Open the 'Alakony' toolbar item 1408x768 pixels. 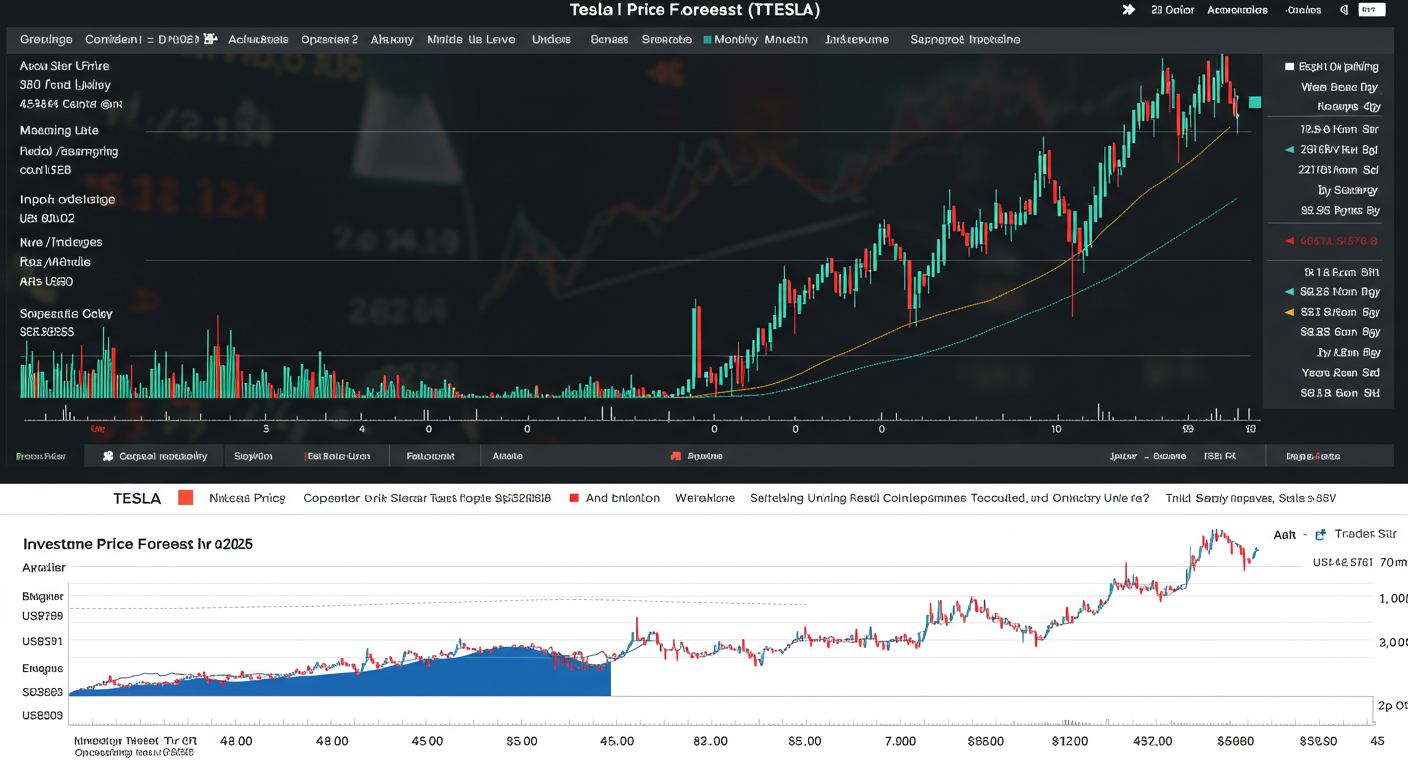click(x=391, y=40)
